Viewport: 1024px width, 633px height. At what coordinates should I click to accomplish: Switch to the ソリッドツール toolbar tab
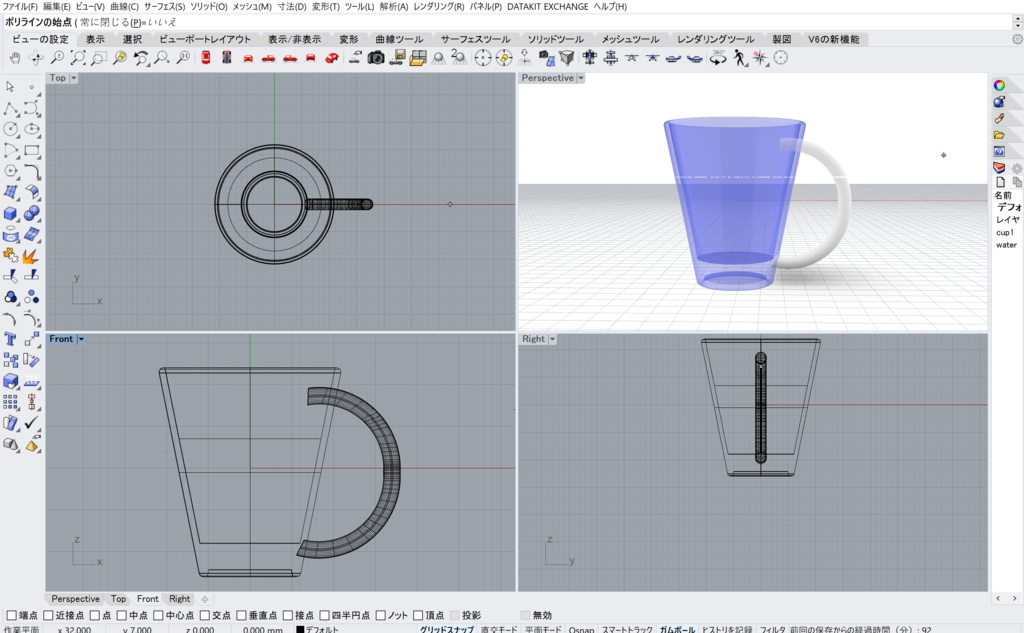[555, 39]
